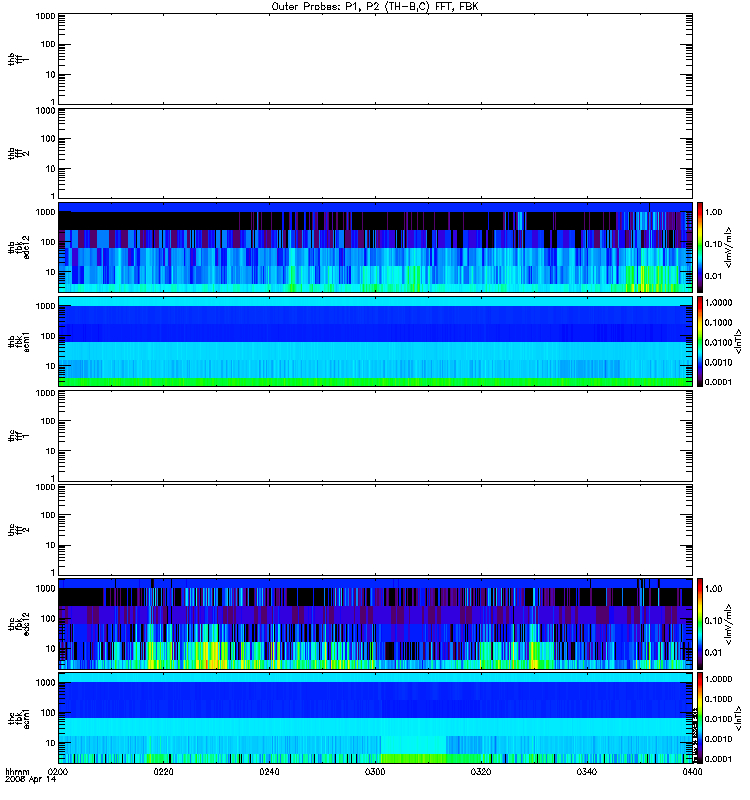Viewport: 750px width, 800px height.
Task: Click the '100' tick label of thb scm1 panel
Action: tap(48, 336)
